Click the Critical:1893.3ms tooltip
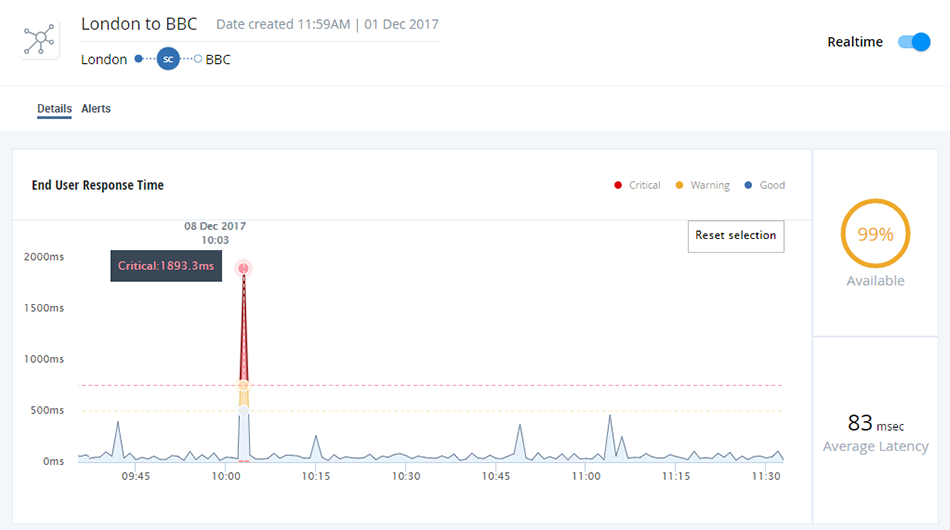The height and width of the screenshot is (530, 950). point(166,266)
